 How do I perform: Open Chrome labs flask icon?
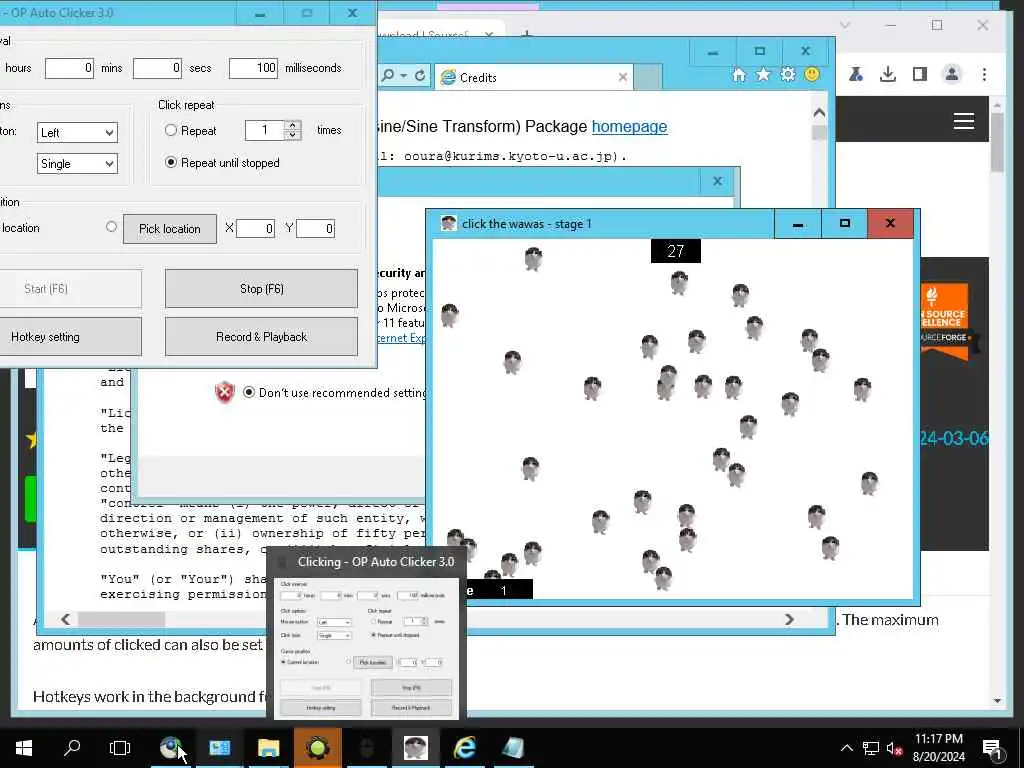pos(856,74)
